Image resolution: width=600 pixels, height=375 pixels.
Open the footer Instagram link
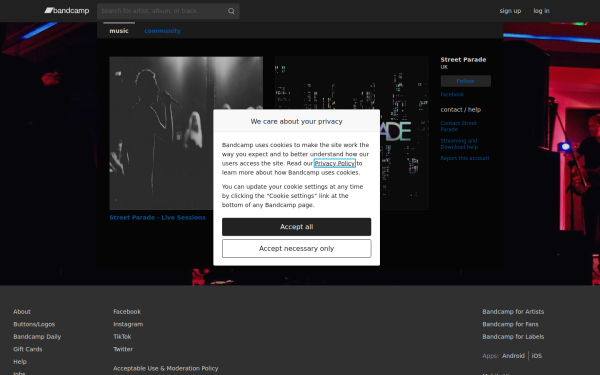pyautogui.click(x=128, y=324)
